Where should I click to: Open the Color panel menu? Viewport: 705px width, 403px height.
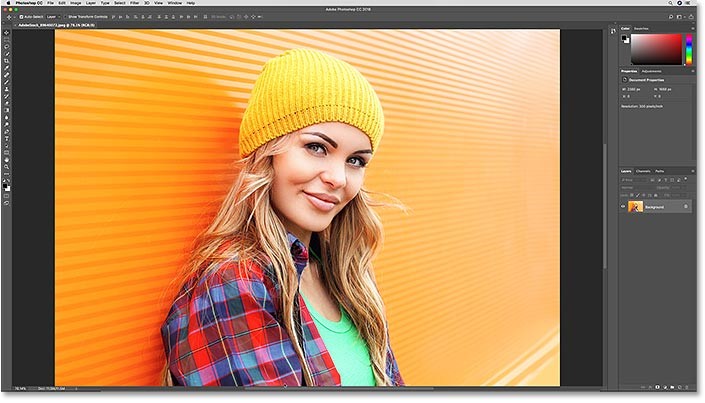(693, 29)
